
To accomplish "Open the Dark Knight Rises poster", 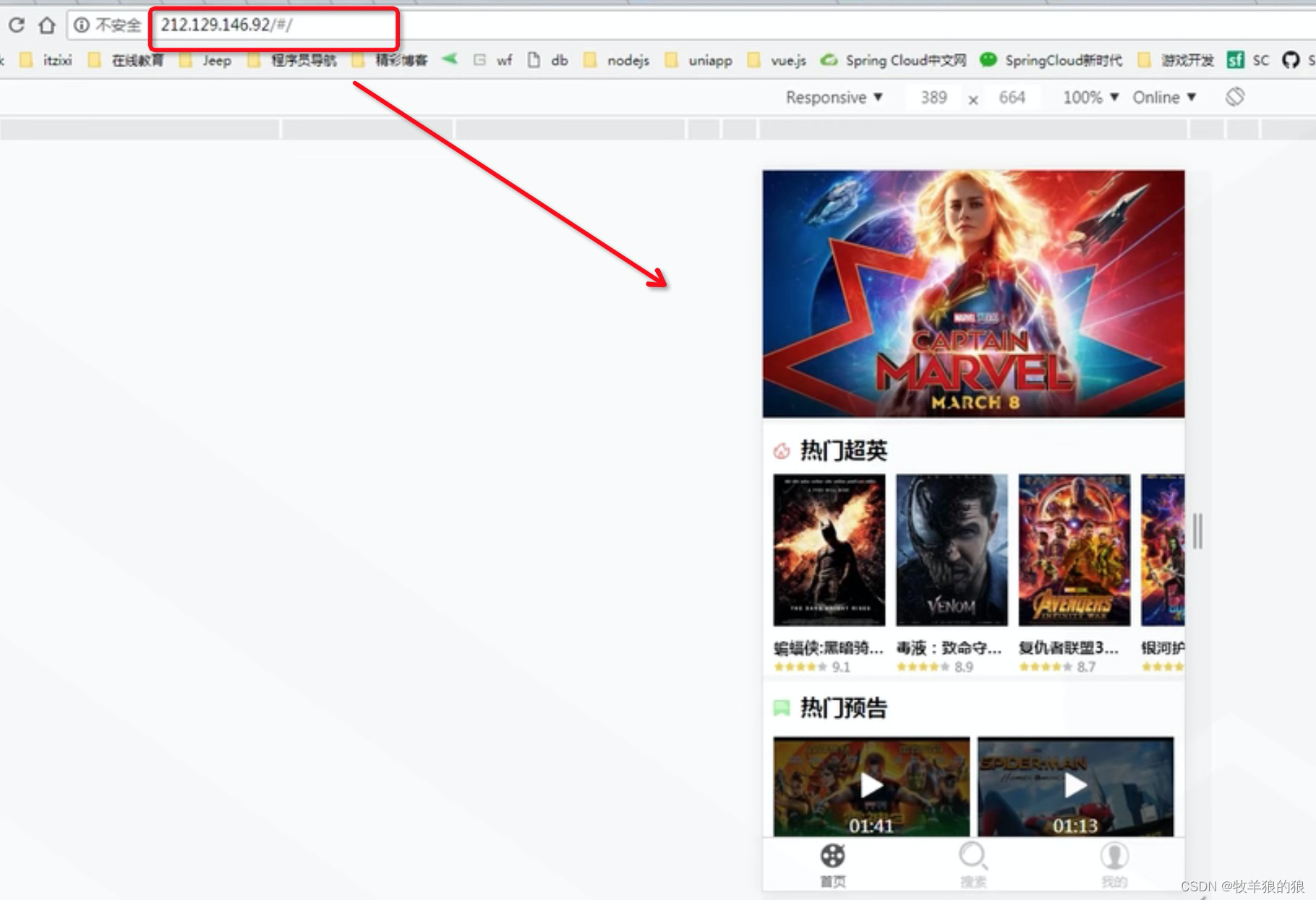I will 829,550.
